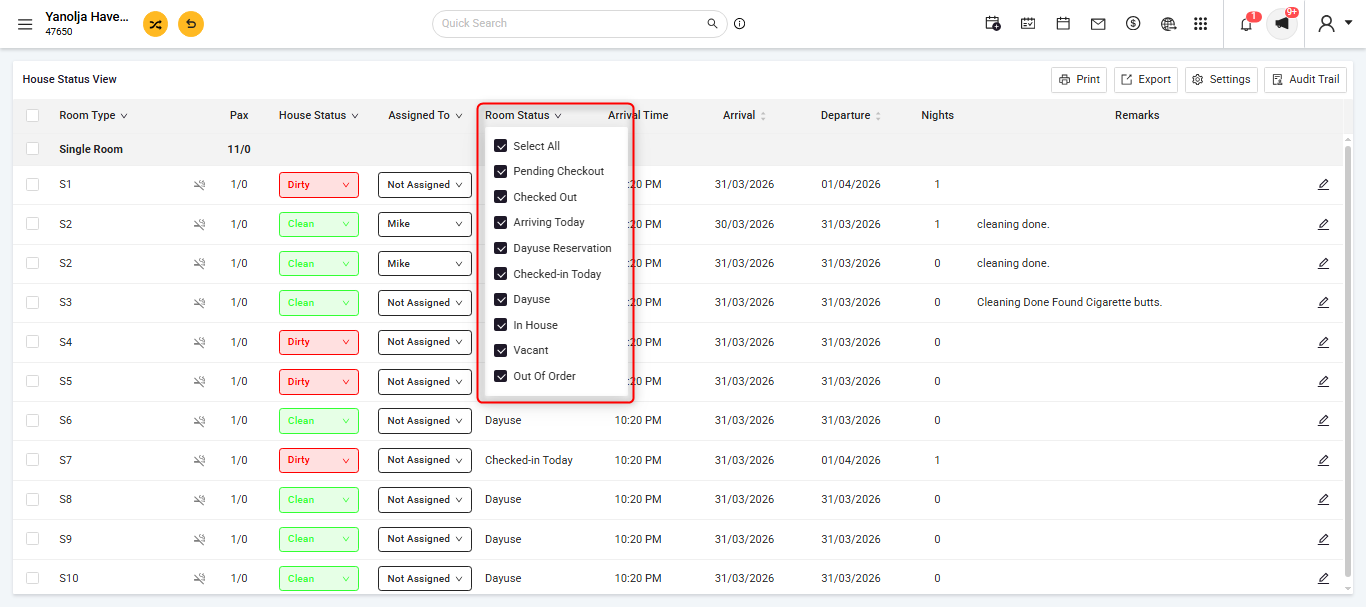Open the mail envelope icon
The width and height of the screenshot is (1366, 607).
point(1098,23)
